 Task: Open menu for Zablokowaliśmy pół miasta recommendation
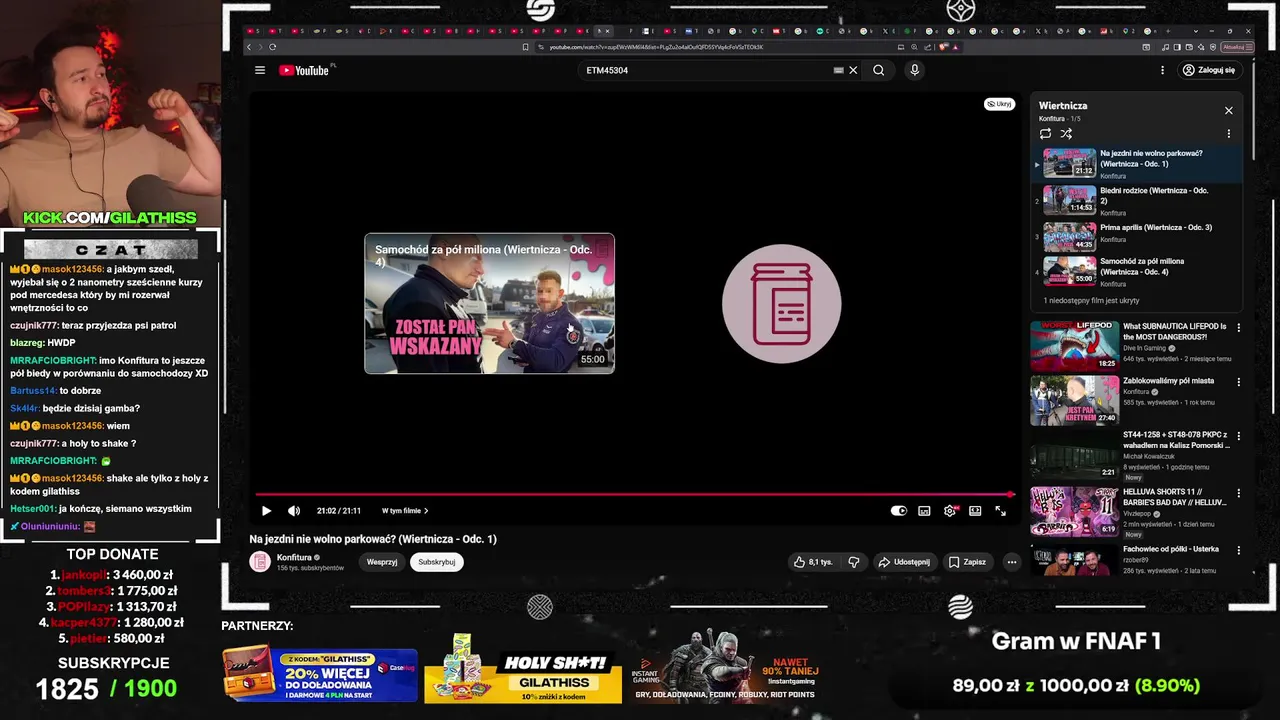(x=1239, y=382)
